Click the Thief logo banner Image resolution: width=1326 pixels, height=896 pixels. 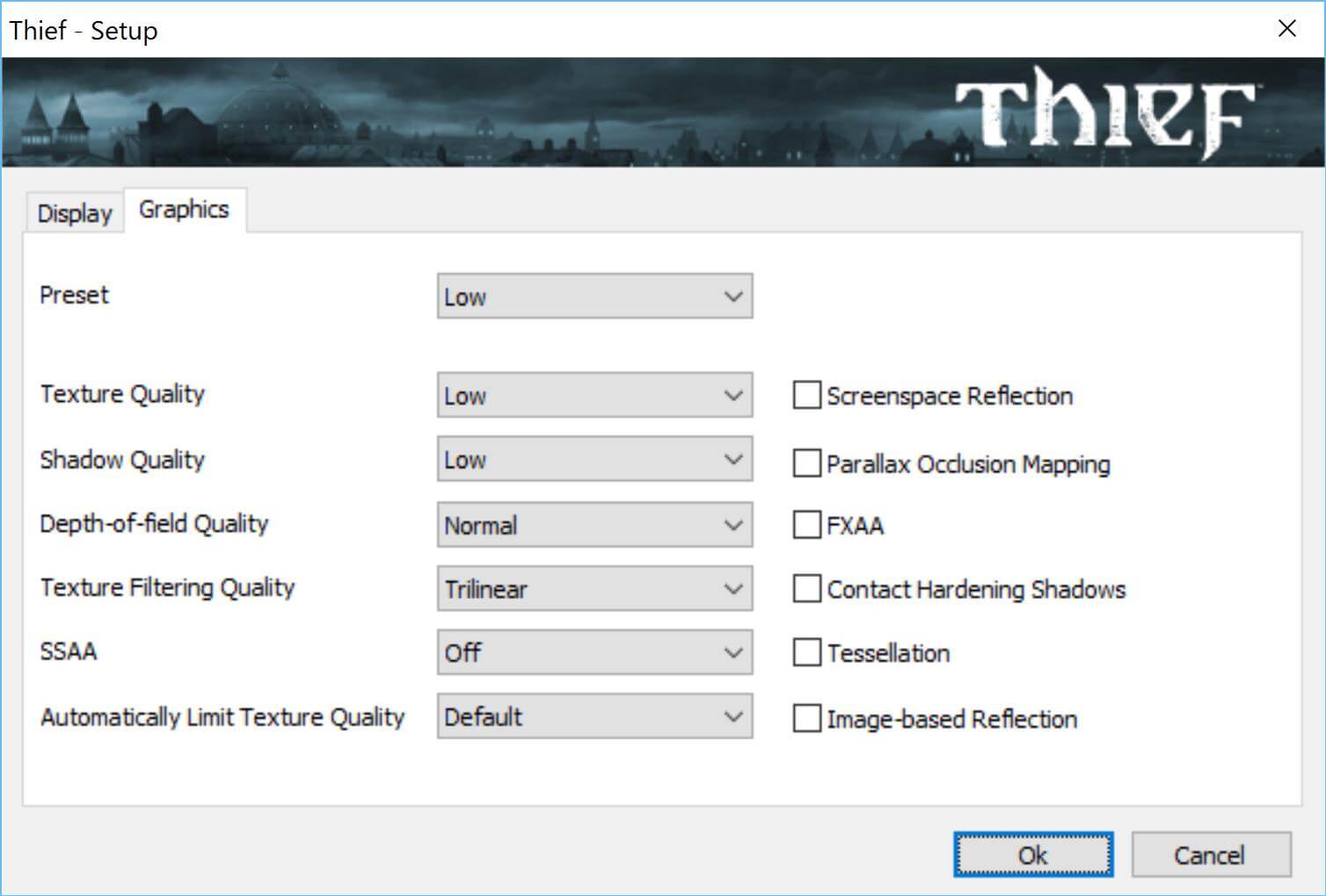[x=1104, y=113]
